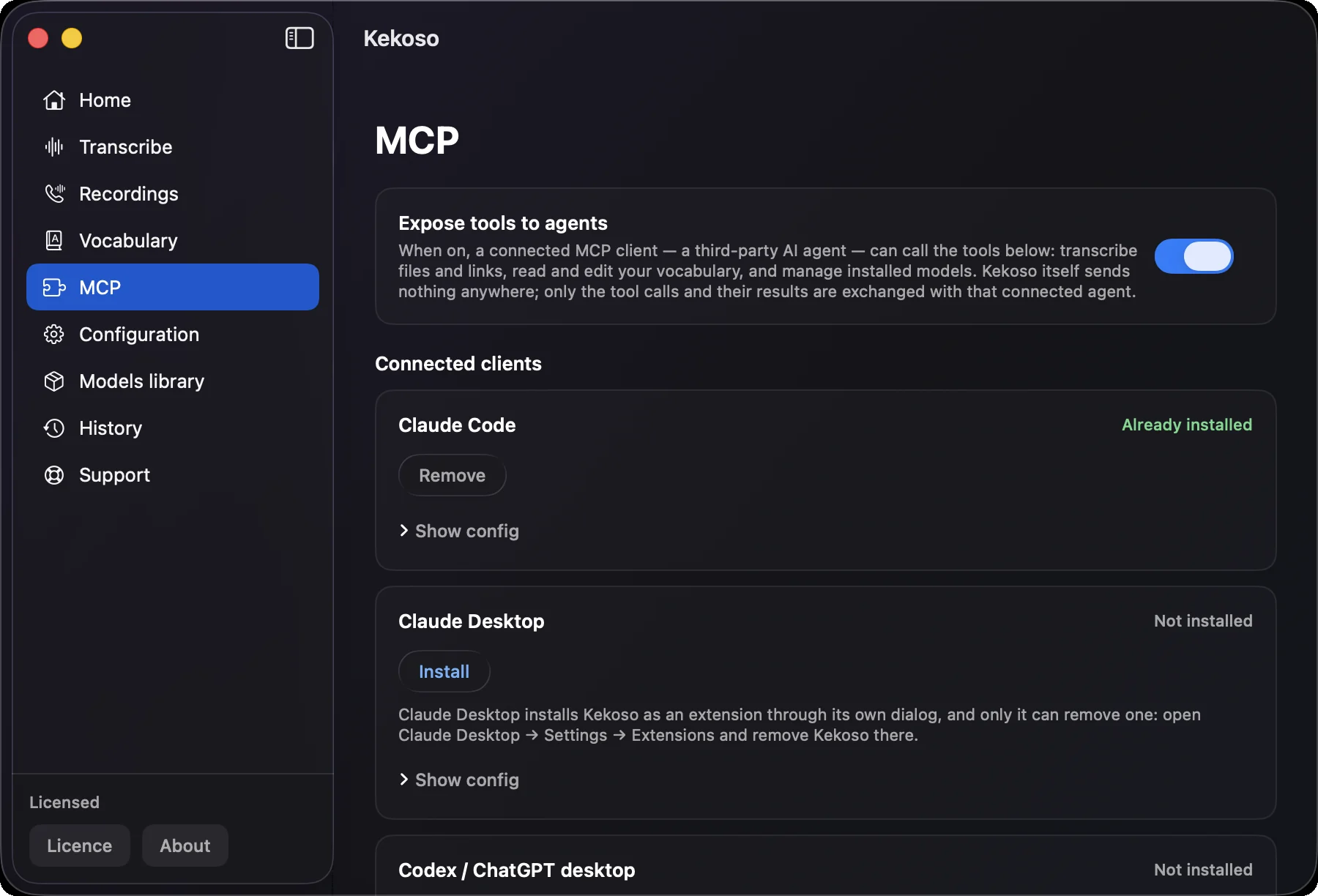
Task: Click the Transcribe waveform icon
Action: [54, 147]
